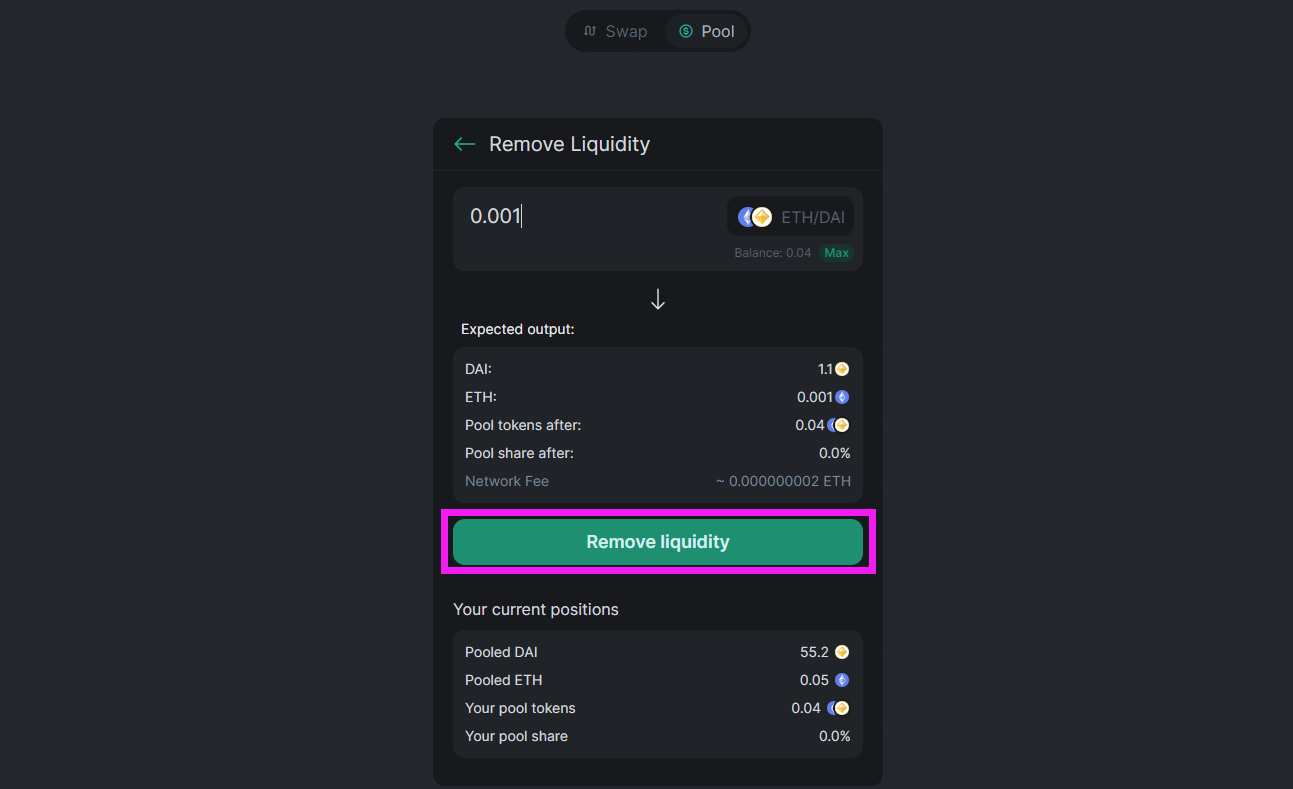The width and height of the screenshot is (1293, 789).
Task: Confirm with the Remove liquidity button
Action: [658, 542]
